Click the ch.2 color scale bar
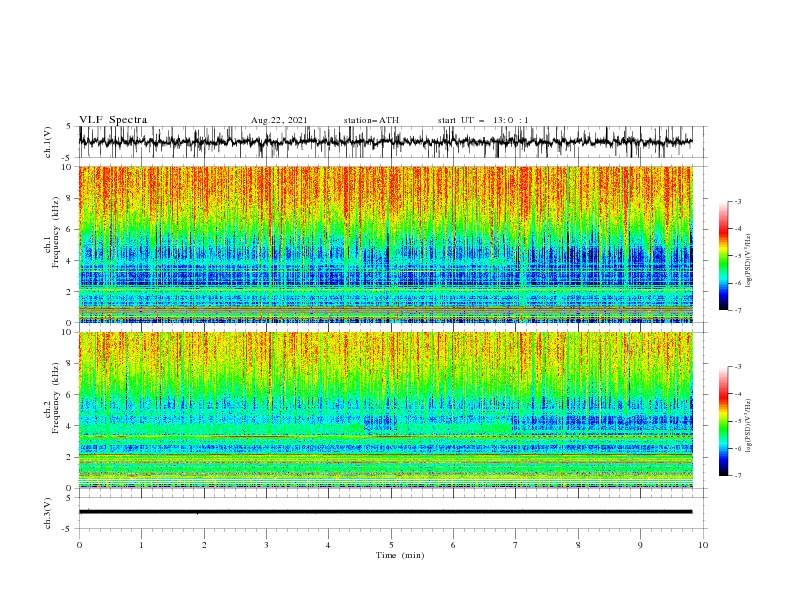The width and height of the screenshot is (792, 612). click(724, 421)
